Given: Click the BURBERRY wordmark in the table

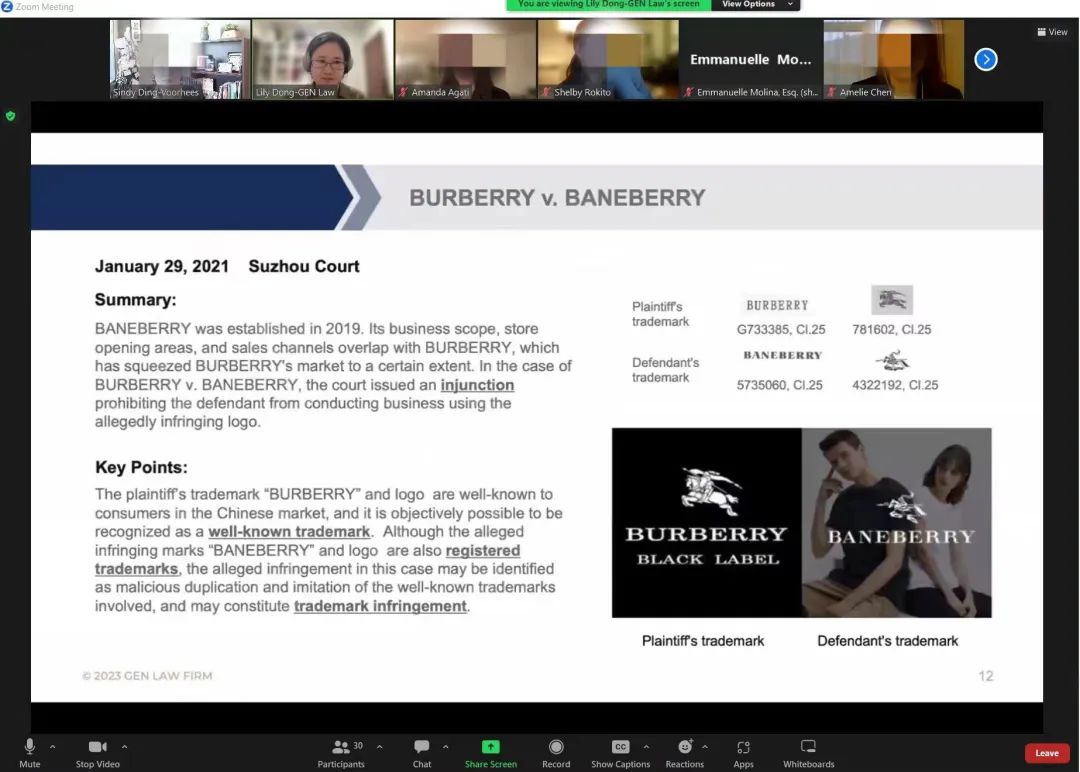Looking at the screenshot, I should 777,305.
